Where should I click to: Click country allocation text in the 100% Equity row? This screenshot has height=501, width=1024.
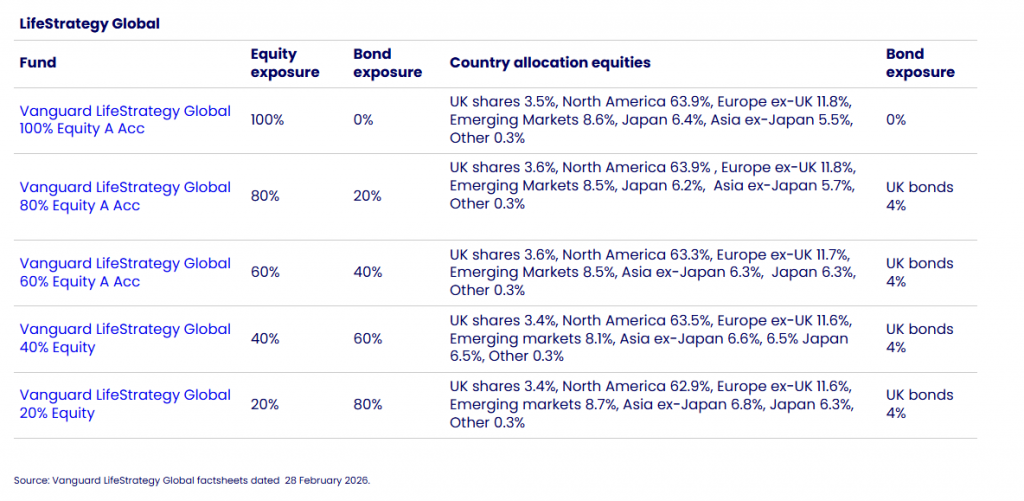(650, 120)
